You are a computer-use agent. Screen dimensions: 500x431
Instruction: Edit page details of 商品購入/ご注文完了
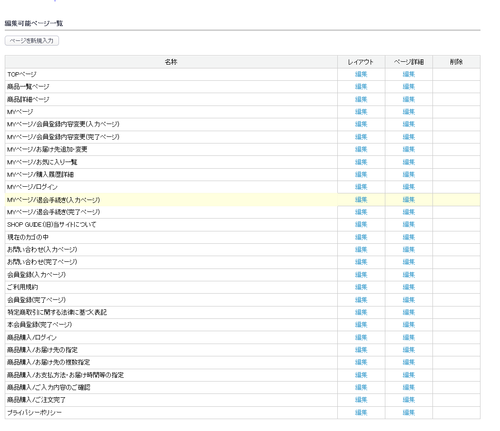[x=409, y=400]
